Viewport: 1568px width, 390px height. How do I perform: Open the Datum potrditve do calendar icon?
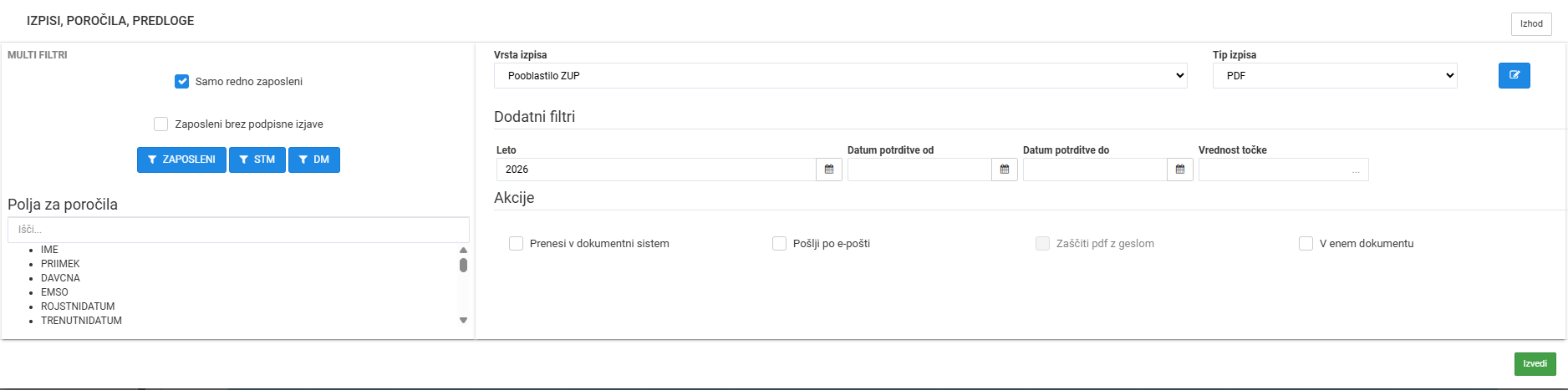(1180, 170)
